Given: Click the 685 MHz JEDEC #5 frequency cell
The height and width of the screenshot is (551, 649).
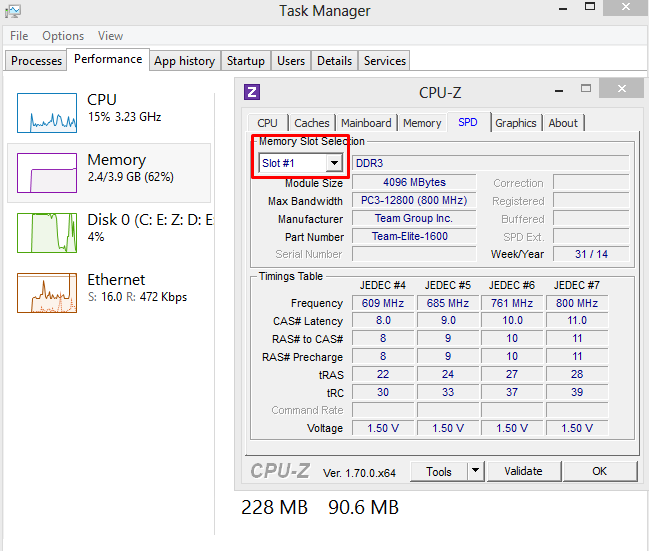Looking at the screenshot, I should pyautogui.click(x=448, y=303).
